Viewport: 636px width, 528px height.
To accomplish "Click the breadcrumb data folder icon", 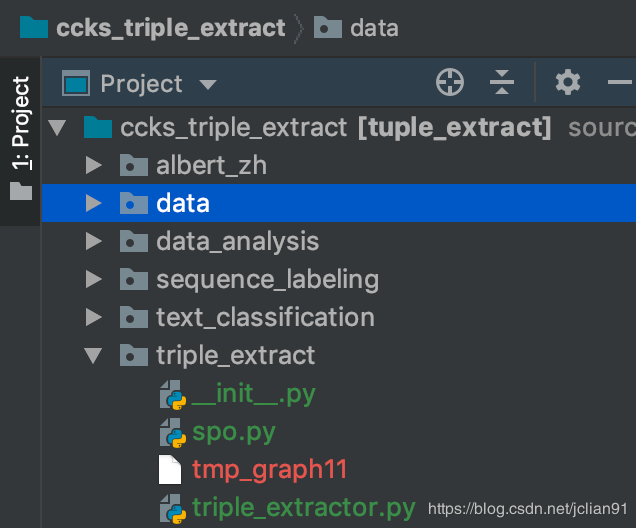I will tap(328, 27).
